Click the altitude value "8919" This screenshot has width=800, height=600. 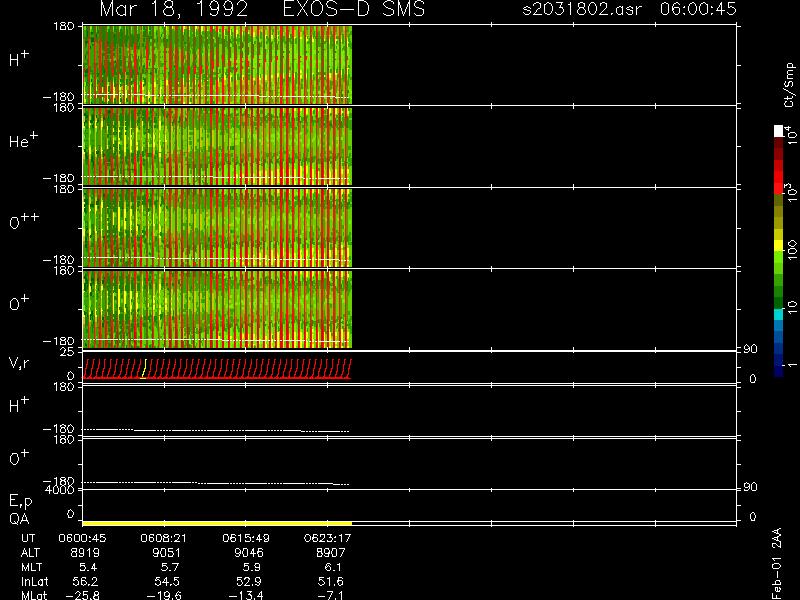pyautogui.click(x=85, y=553)
